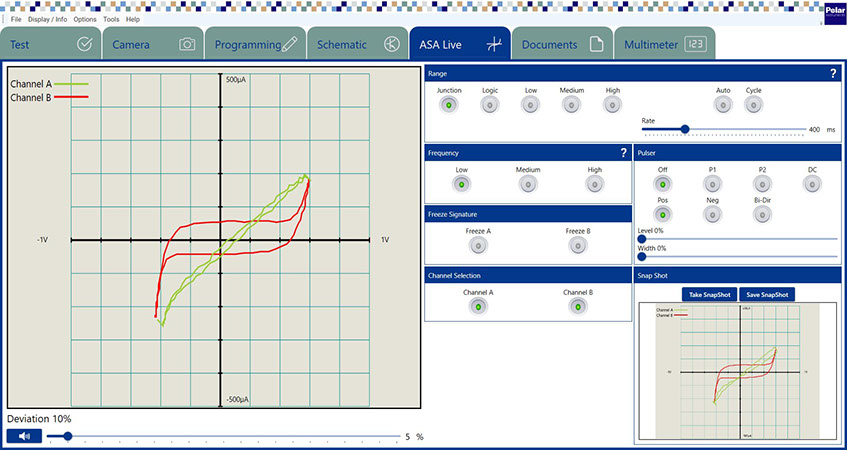Toggle Channel B selection
The image size is (847, 450).
pos(576,307)
